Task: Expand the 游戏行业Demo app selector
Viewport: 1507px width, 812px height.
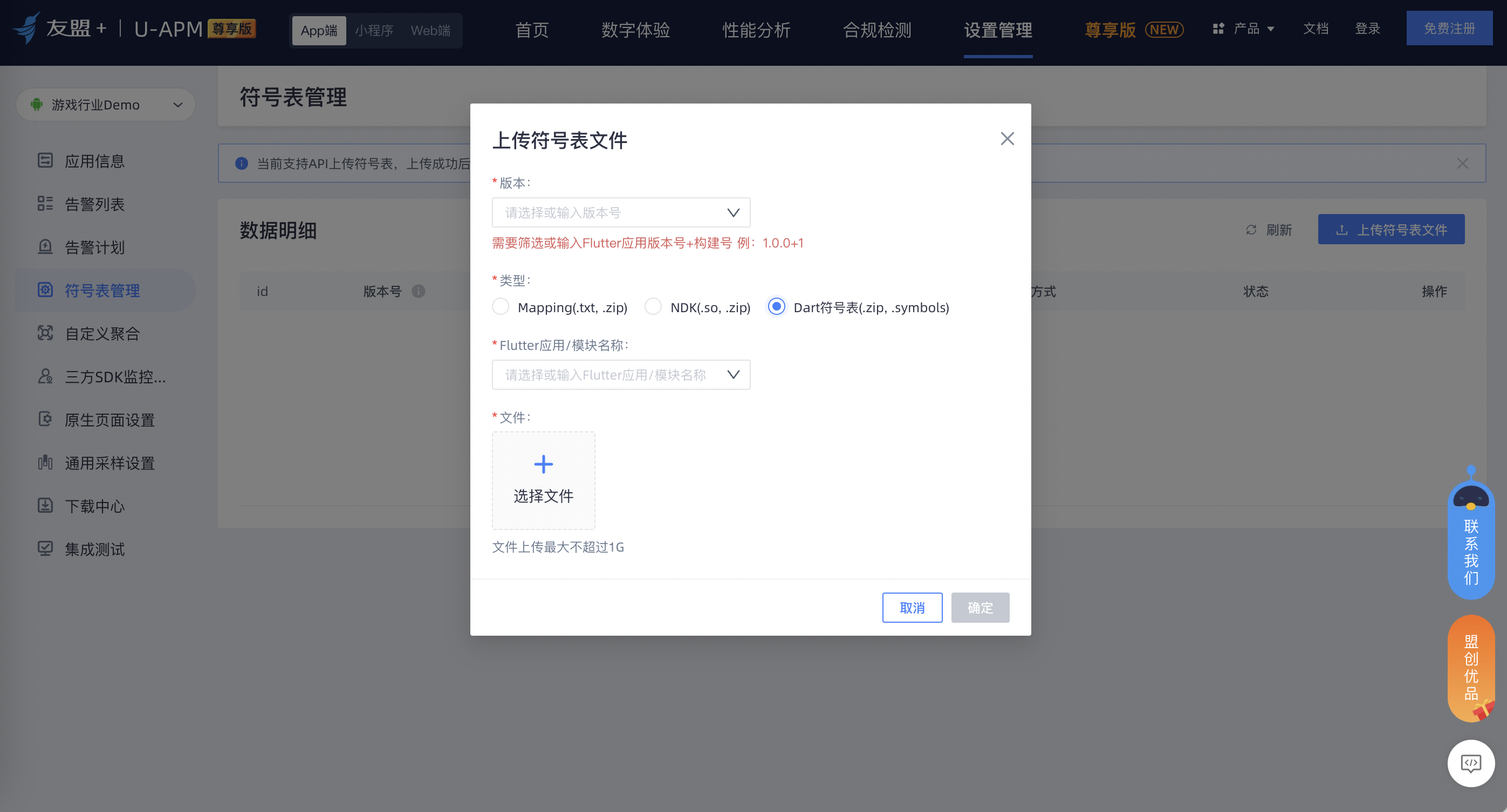Action: click(x=106, y=105)
